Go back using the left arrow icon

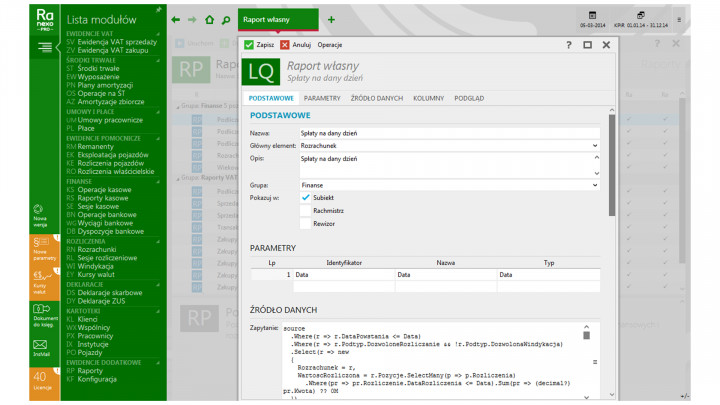pyautogui.click(x=176, y=19)
